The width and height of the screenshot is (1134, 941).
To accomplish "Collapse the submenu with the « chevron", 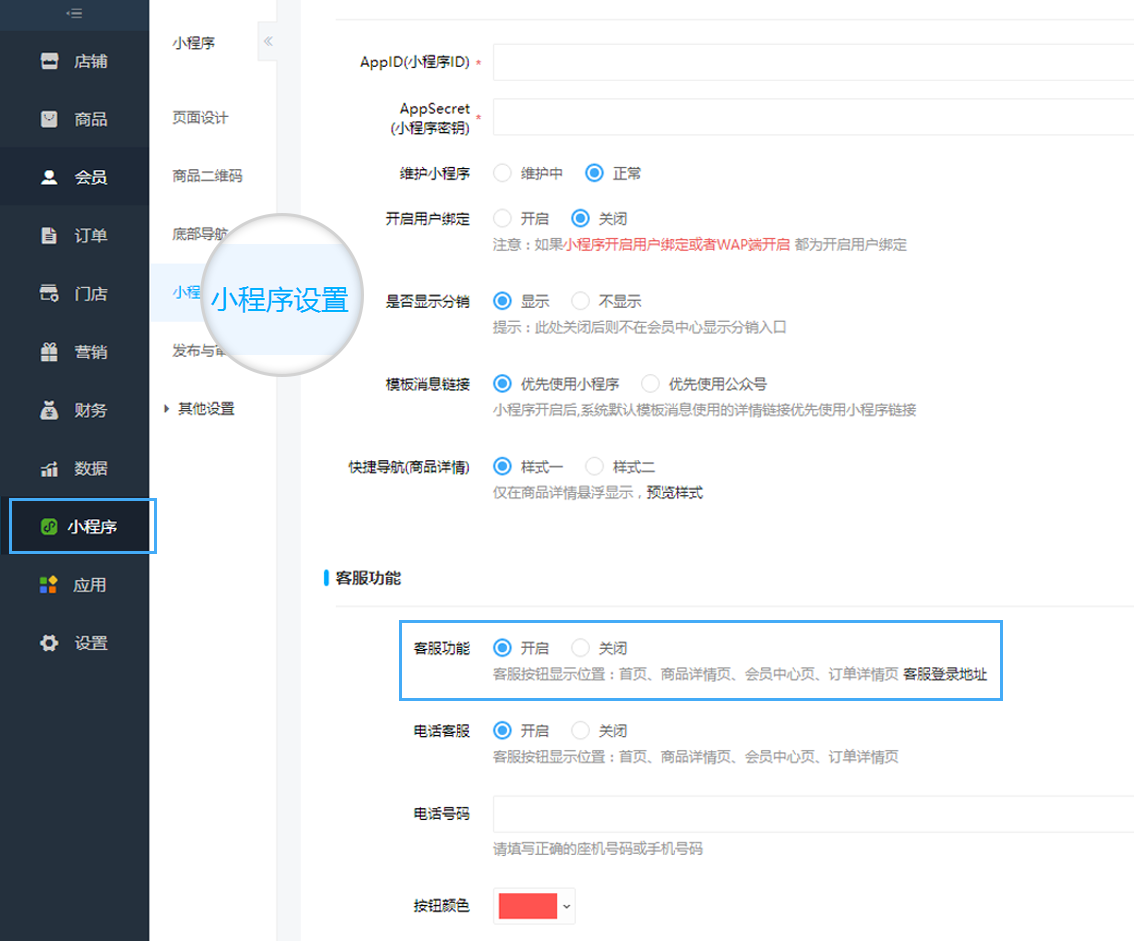I will (267, 41).
